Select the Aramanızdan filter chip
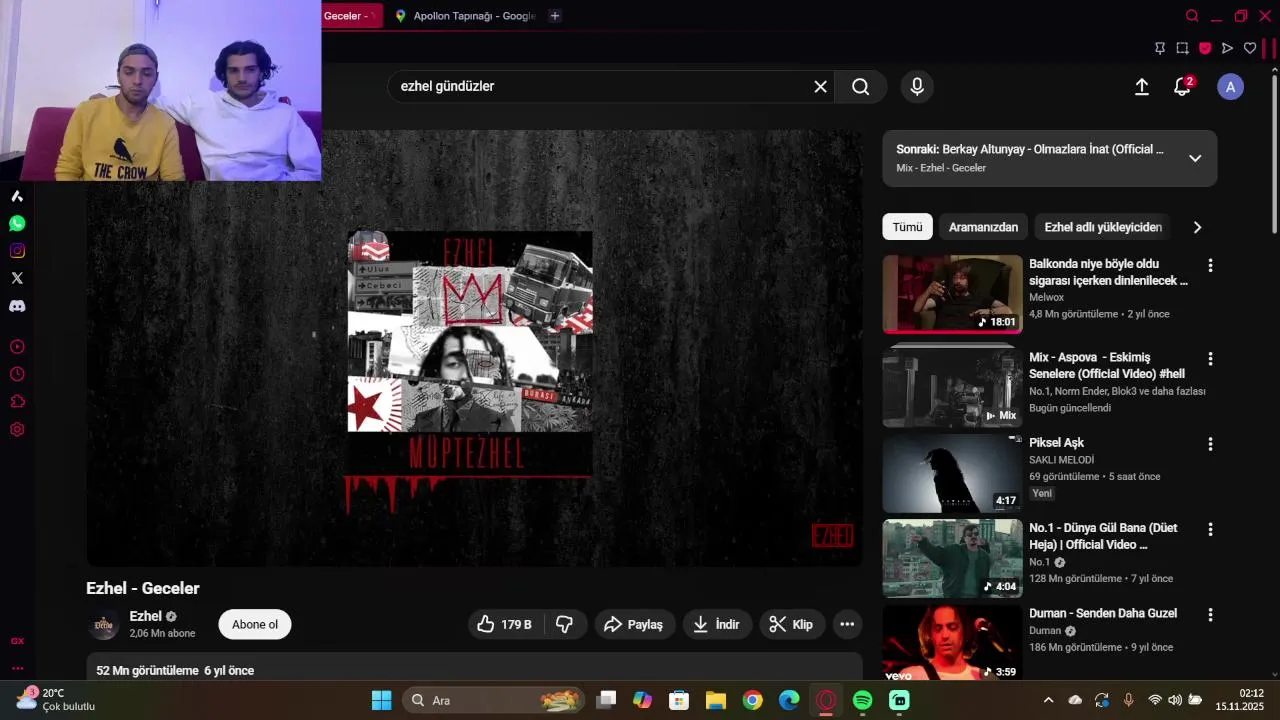 click(x=983, y=227)
